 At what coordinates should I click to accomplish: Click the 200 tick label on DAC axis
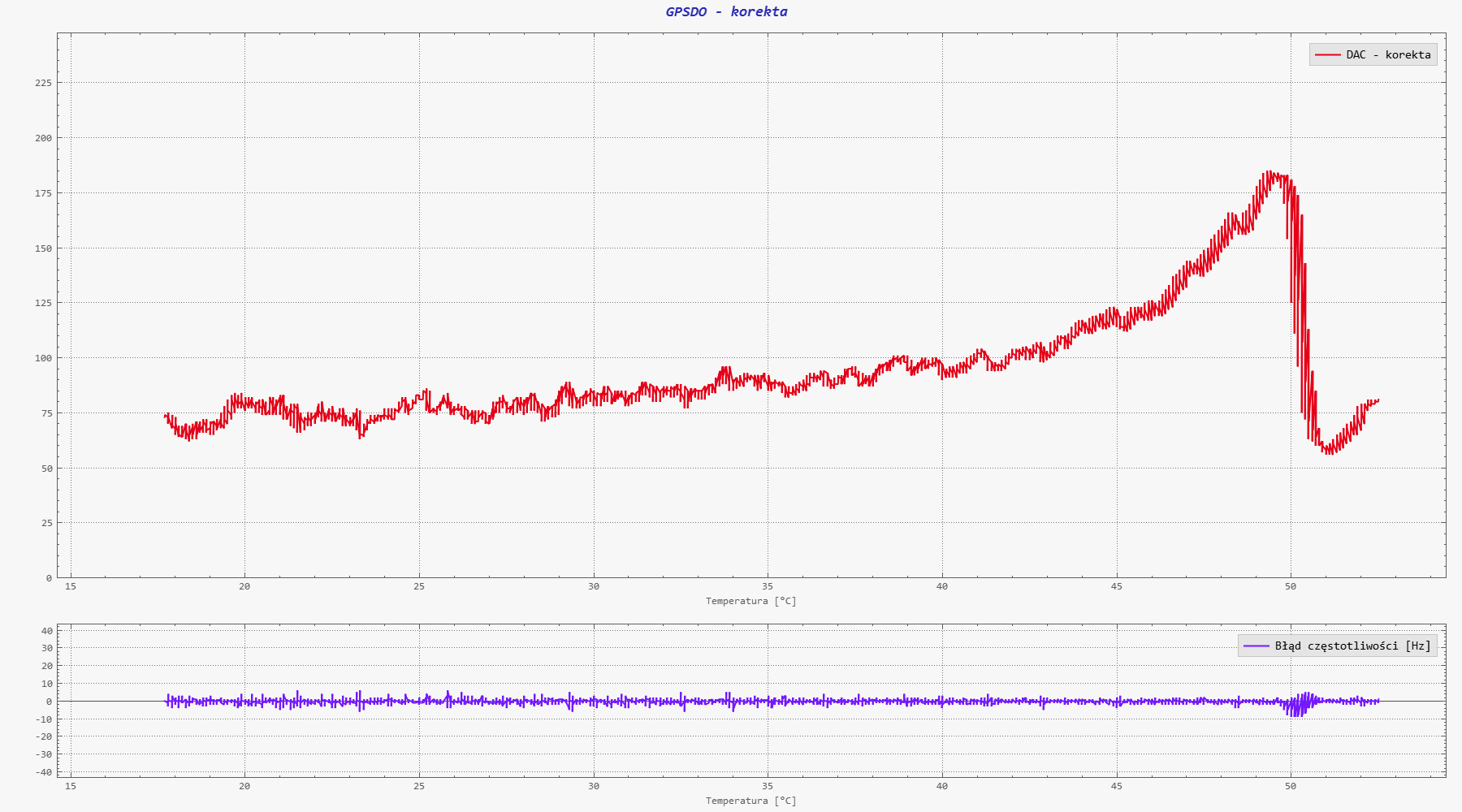coord(43,138)
